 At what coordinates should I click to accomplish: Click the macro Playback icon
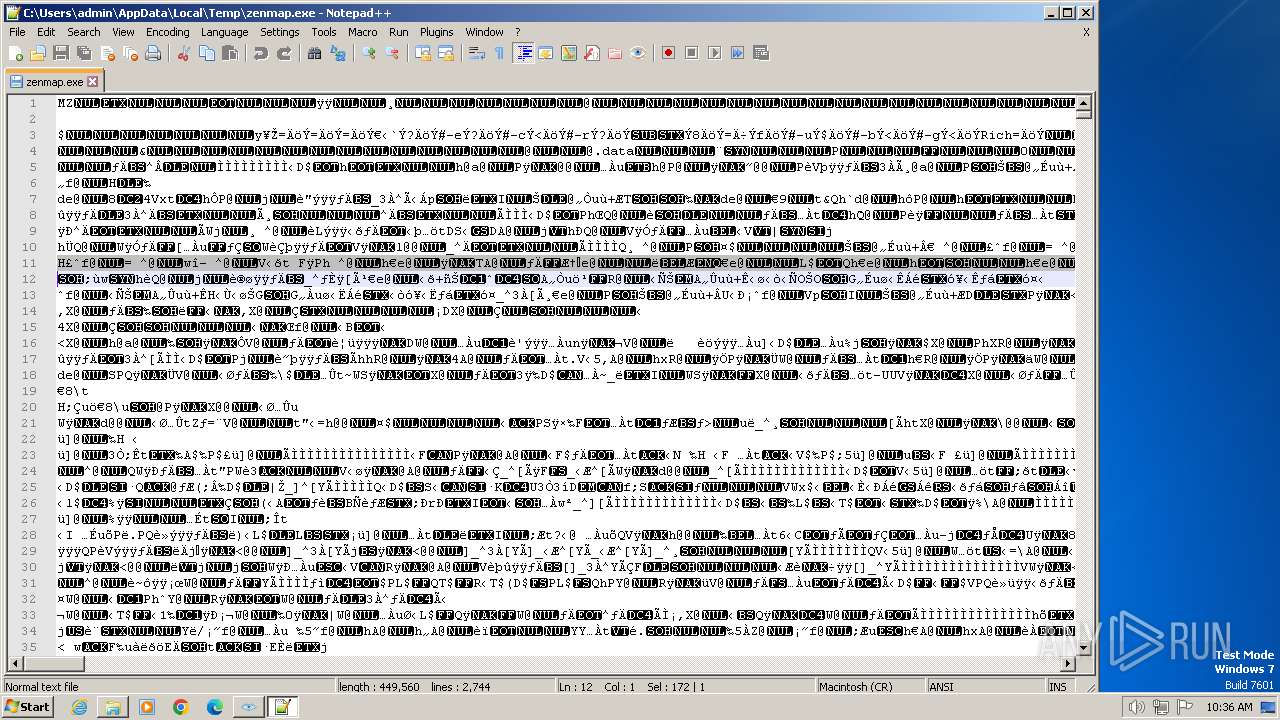tap(714, 53)
